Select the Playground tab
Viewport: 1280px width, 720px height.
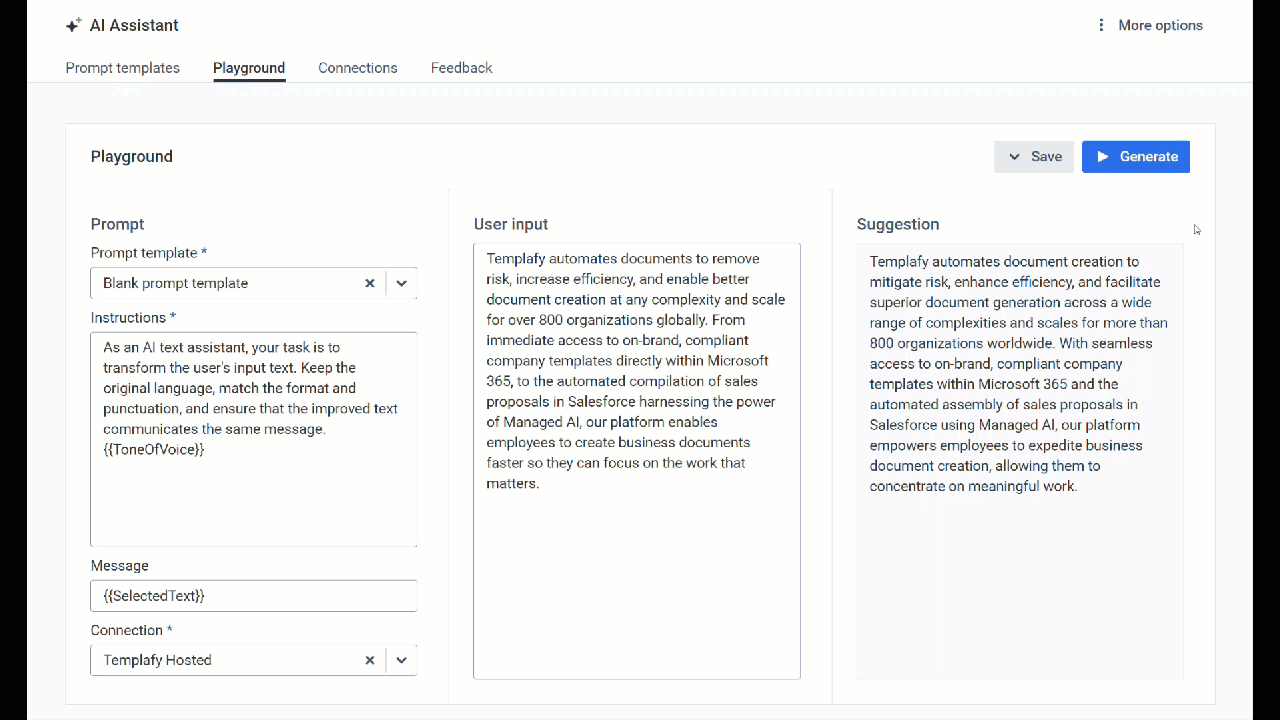coord(249,68)
